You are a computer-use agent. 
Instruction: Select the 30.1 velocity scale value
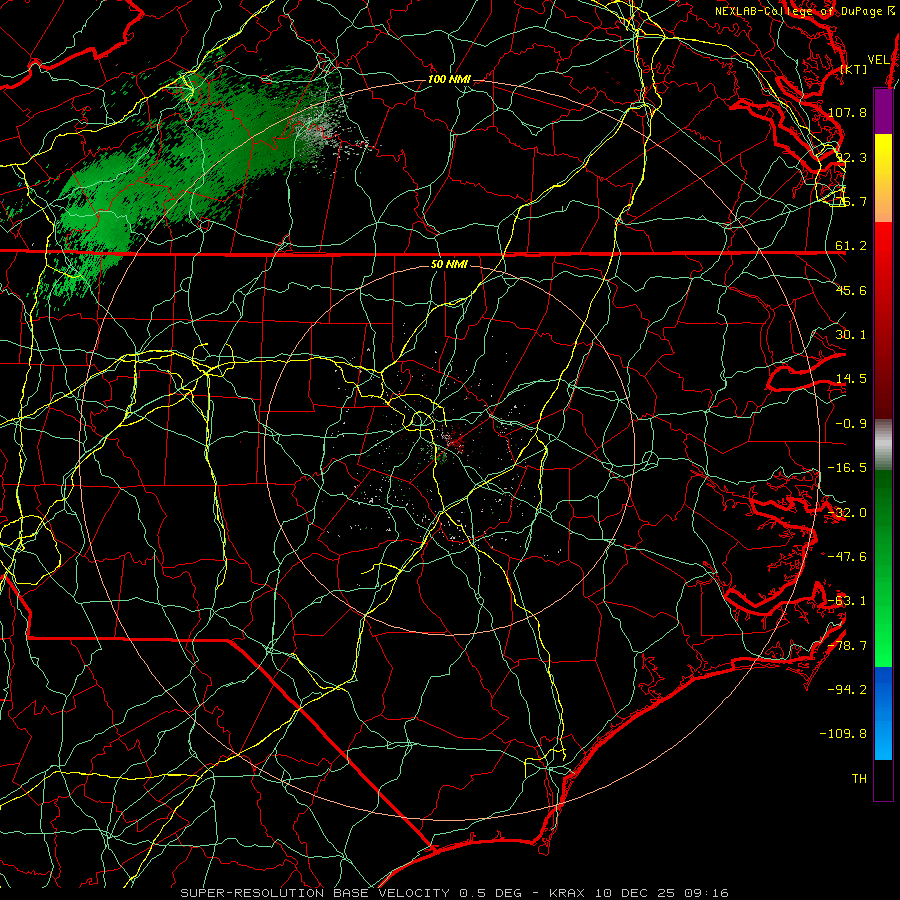coord(851,335)
